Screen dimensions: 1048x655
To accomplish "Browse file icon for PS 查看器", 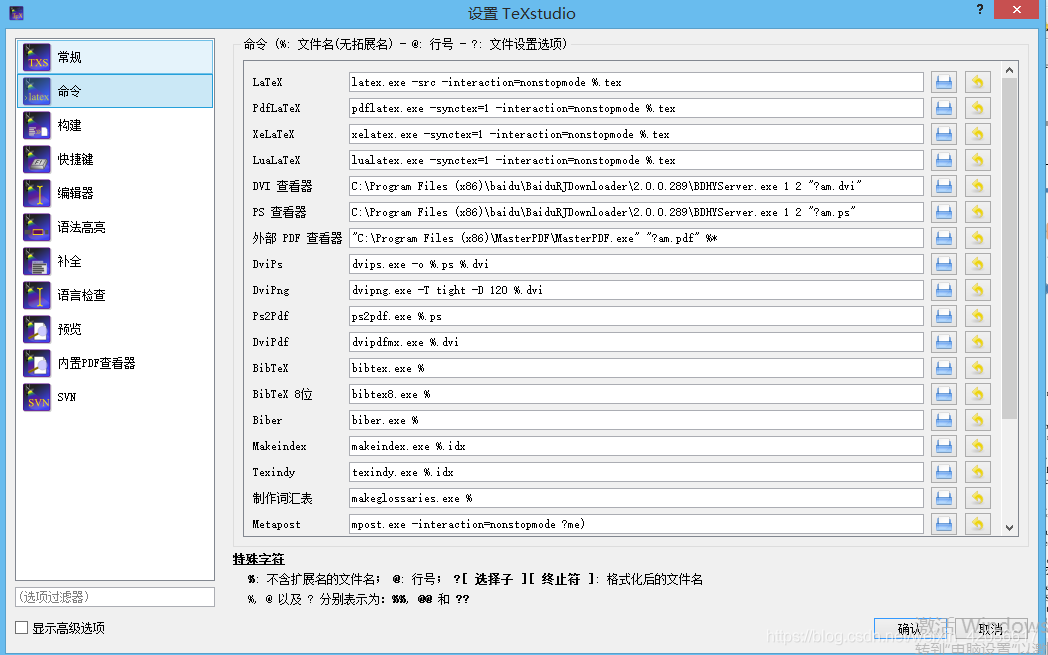I will coord(944,212).
